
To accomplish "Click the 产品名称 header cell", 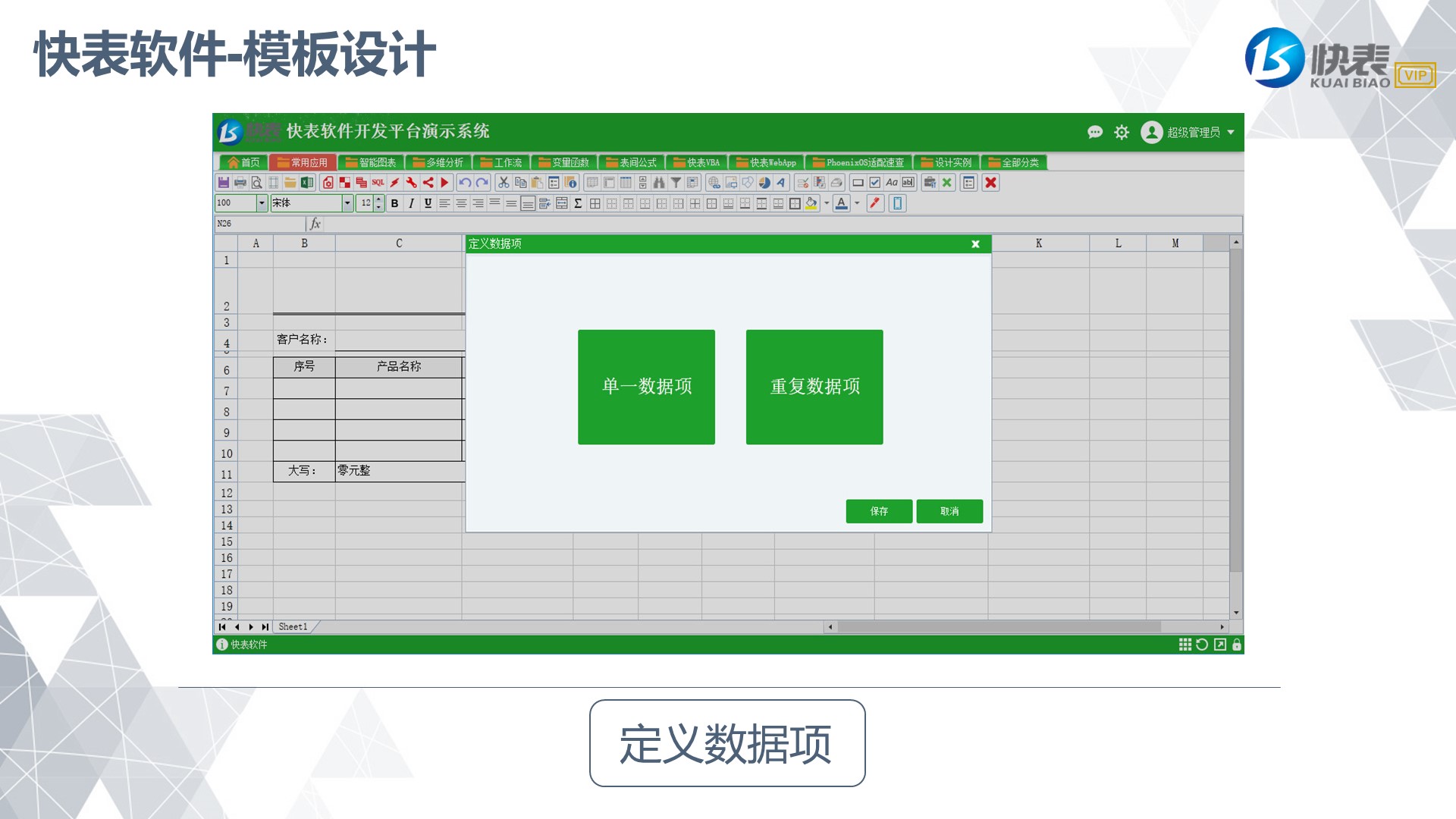I will click(x=399, y=367).
